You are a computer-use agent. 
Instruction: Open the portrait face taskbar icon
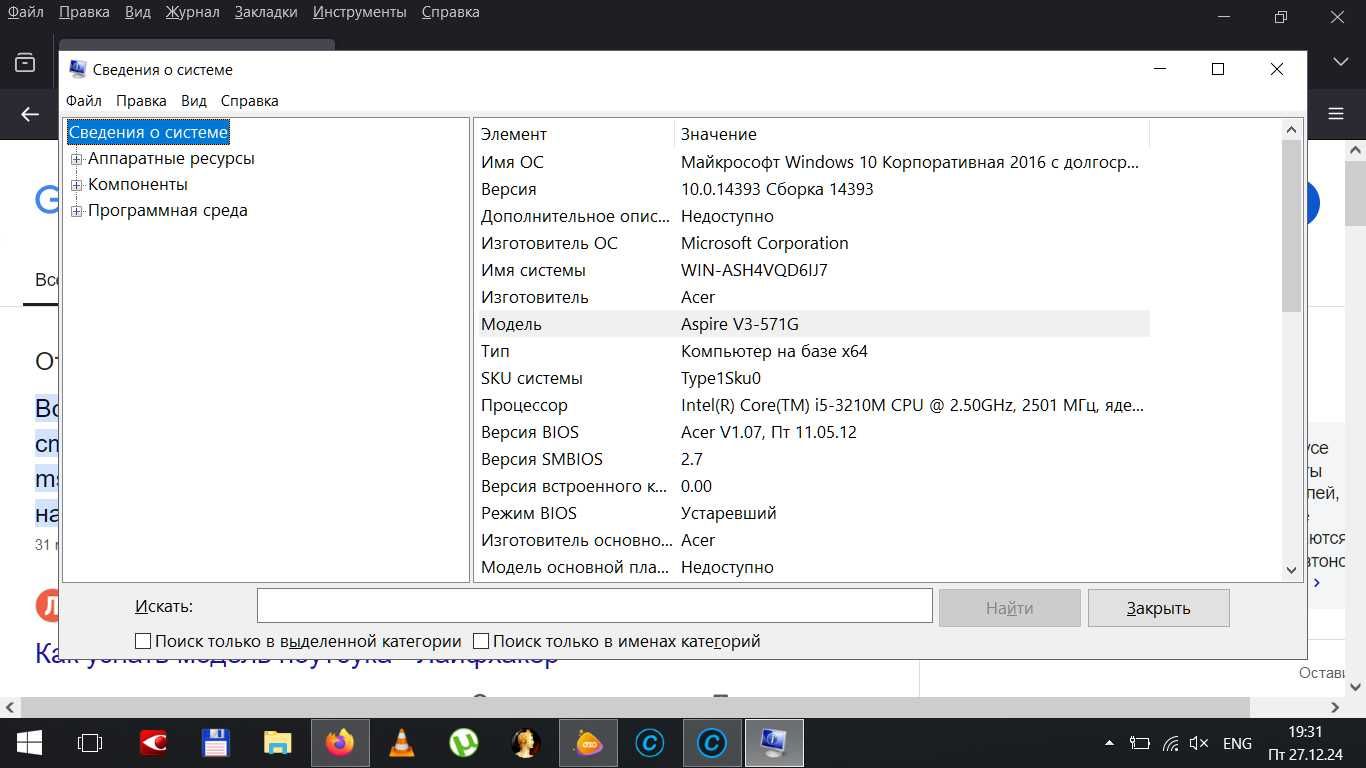pos(526,743)
